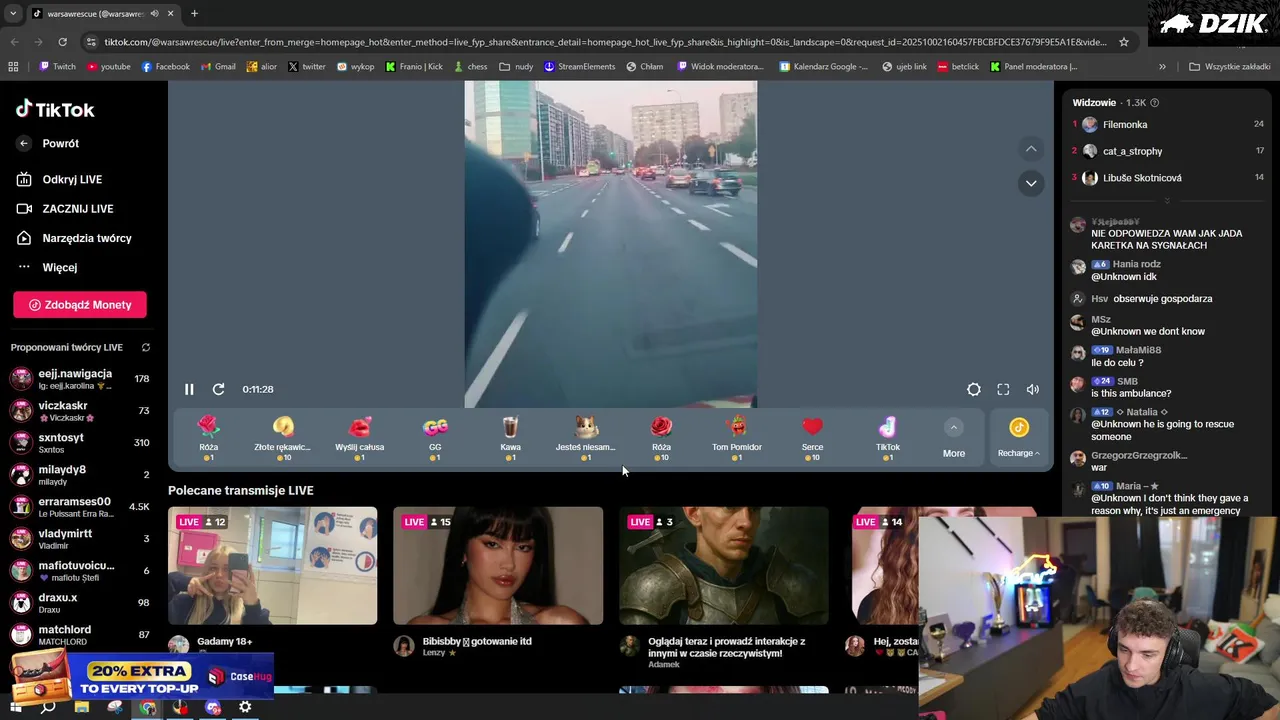Screen dimensions: 1280x720
Task: Open milaydy8 live creator
Action: [80, 475]
